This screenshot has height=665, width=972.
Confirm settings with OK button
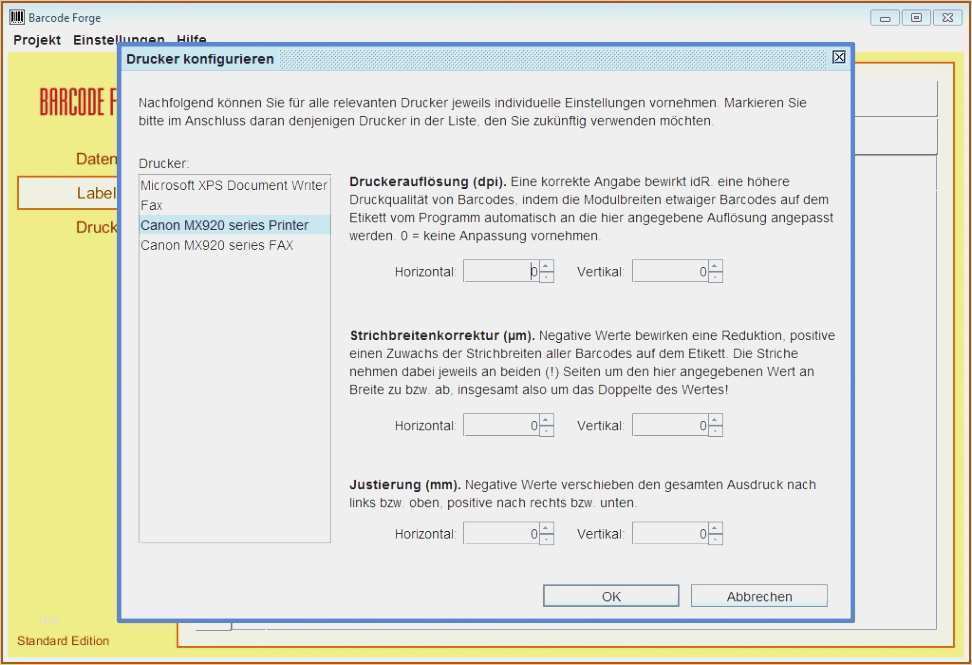point(611,596)
